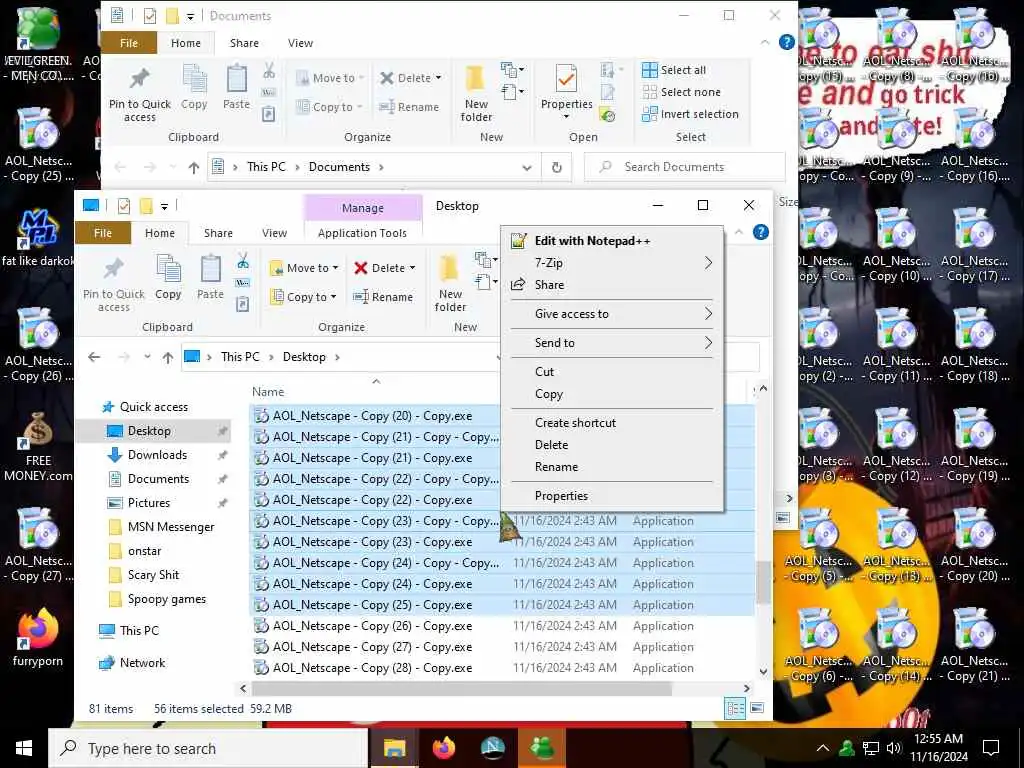Select AOL_Netscape - Copy (26) - Copy.exe
Screen dimensions: 1024x768
point(502,626)
